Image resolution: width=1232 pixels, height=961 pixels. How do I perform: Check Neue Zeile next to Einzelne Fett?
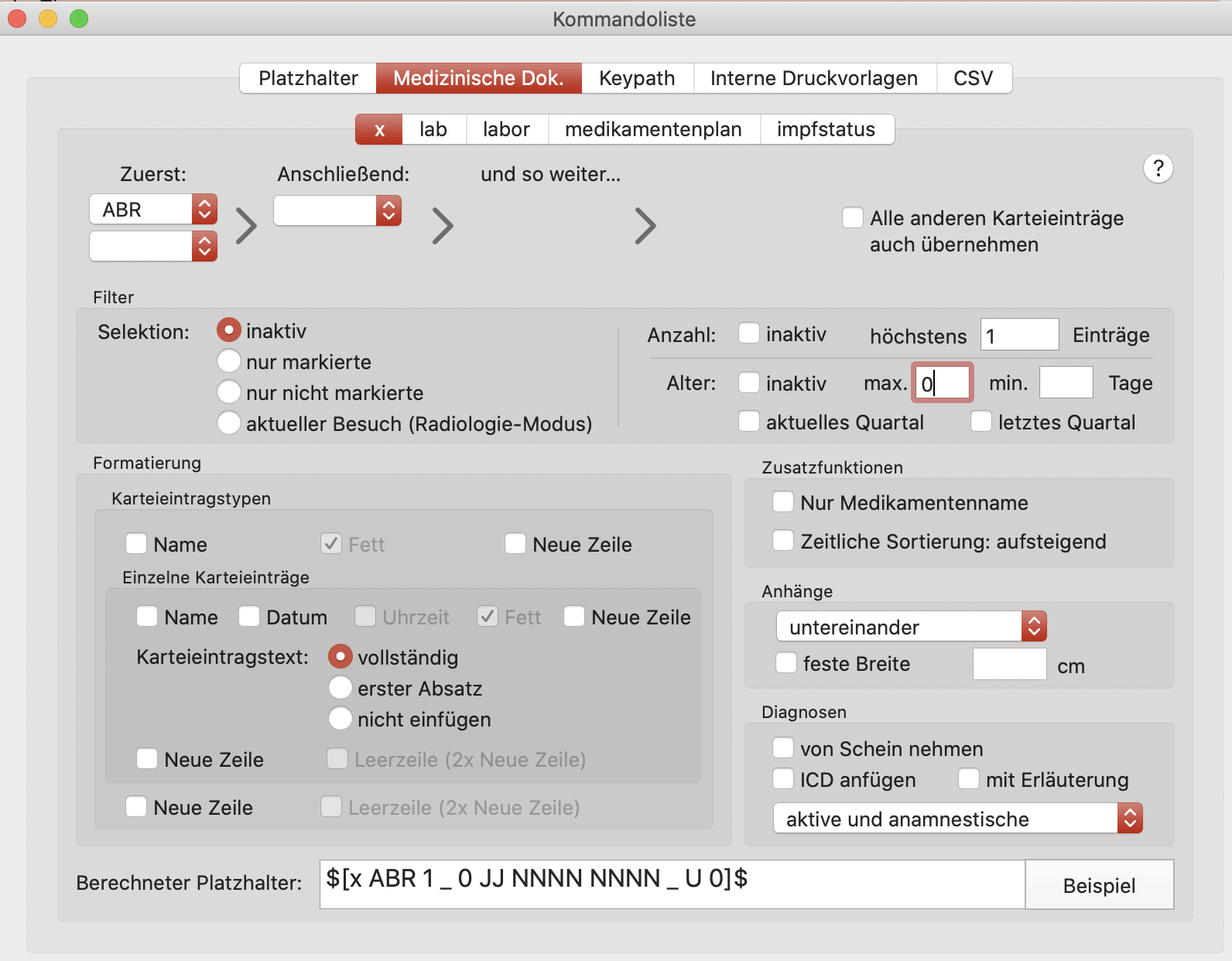point(574,617)
